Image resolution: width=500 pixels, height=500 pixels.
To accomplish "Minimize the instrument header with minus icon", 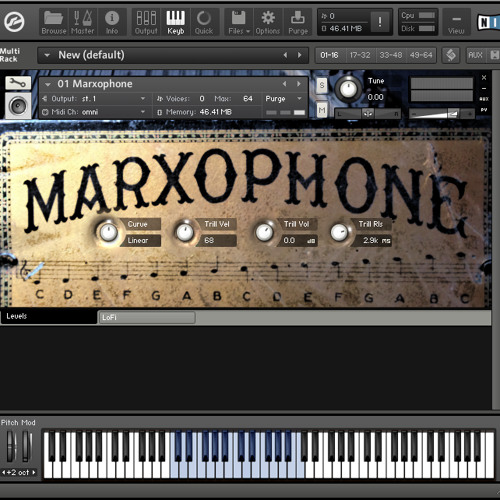I will pyautogui.click(x=484, y=89).
